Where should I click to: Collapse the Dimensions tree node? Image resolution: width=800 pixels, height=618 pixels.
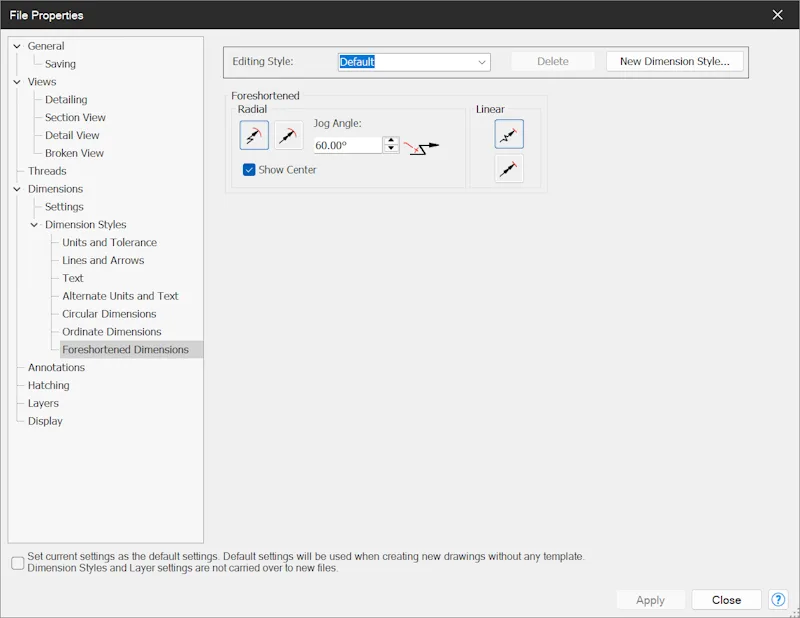click(x=17, y=189)
